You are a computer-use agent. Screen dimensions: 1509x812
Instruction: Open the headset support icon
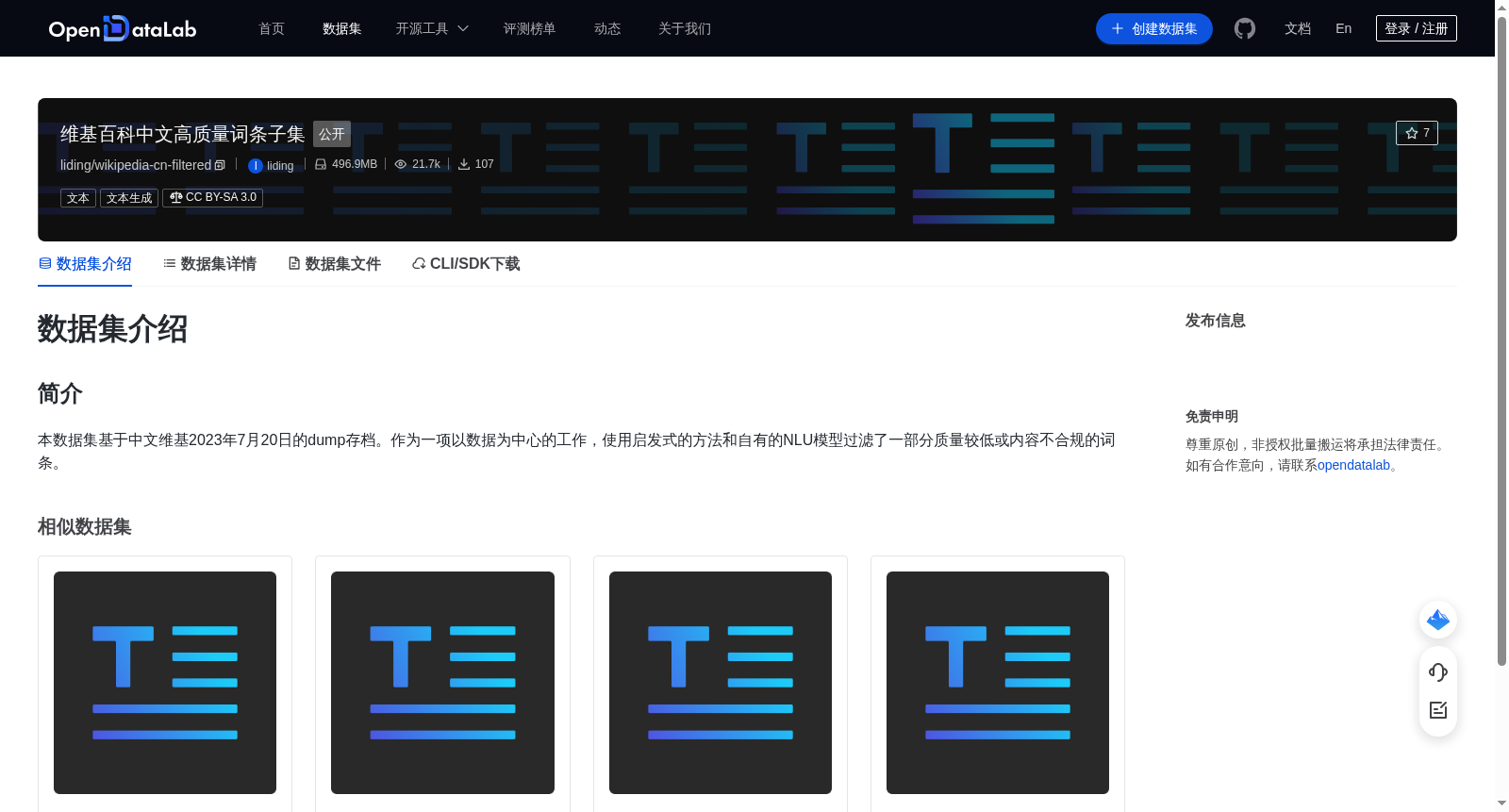(1438, 672)
